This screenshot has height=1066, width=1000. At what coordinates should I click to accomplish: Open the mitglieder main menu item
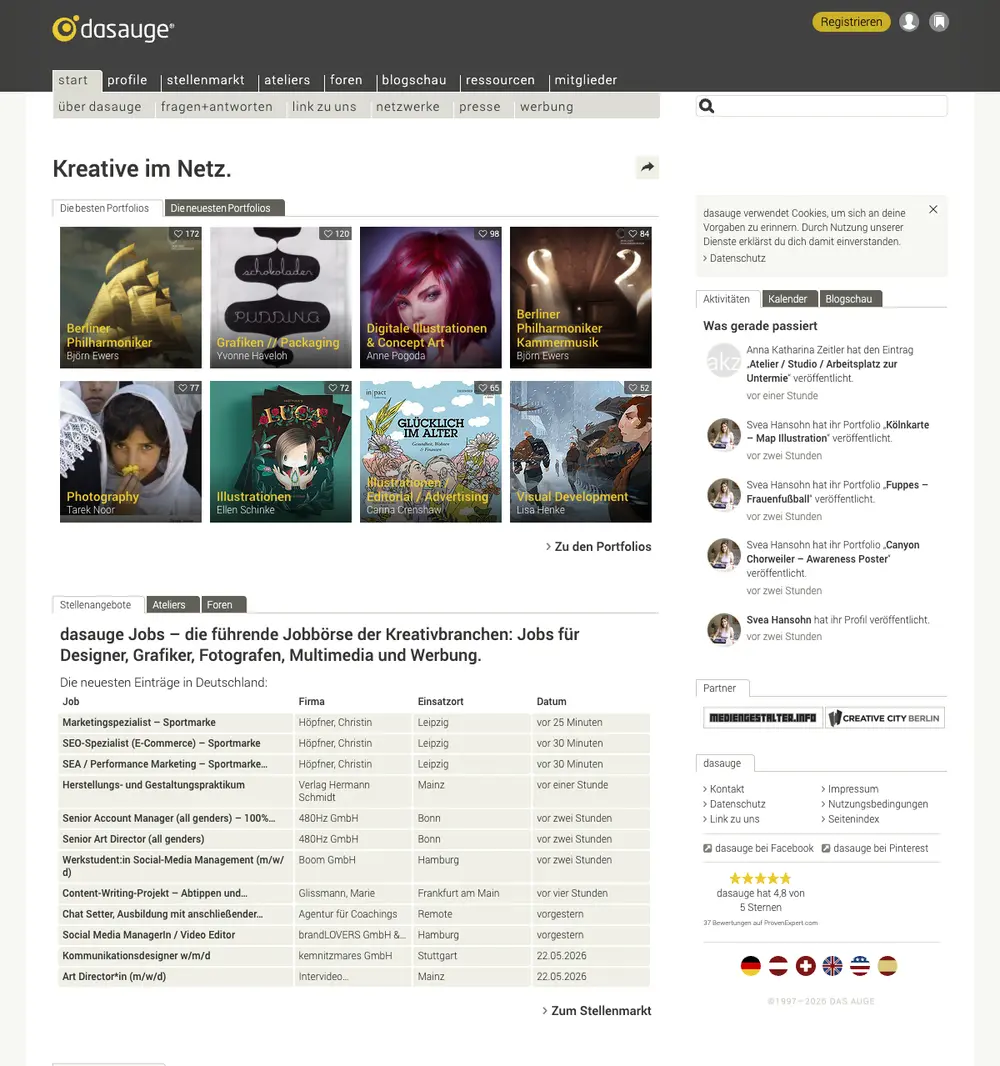(586, 80)
